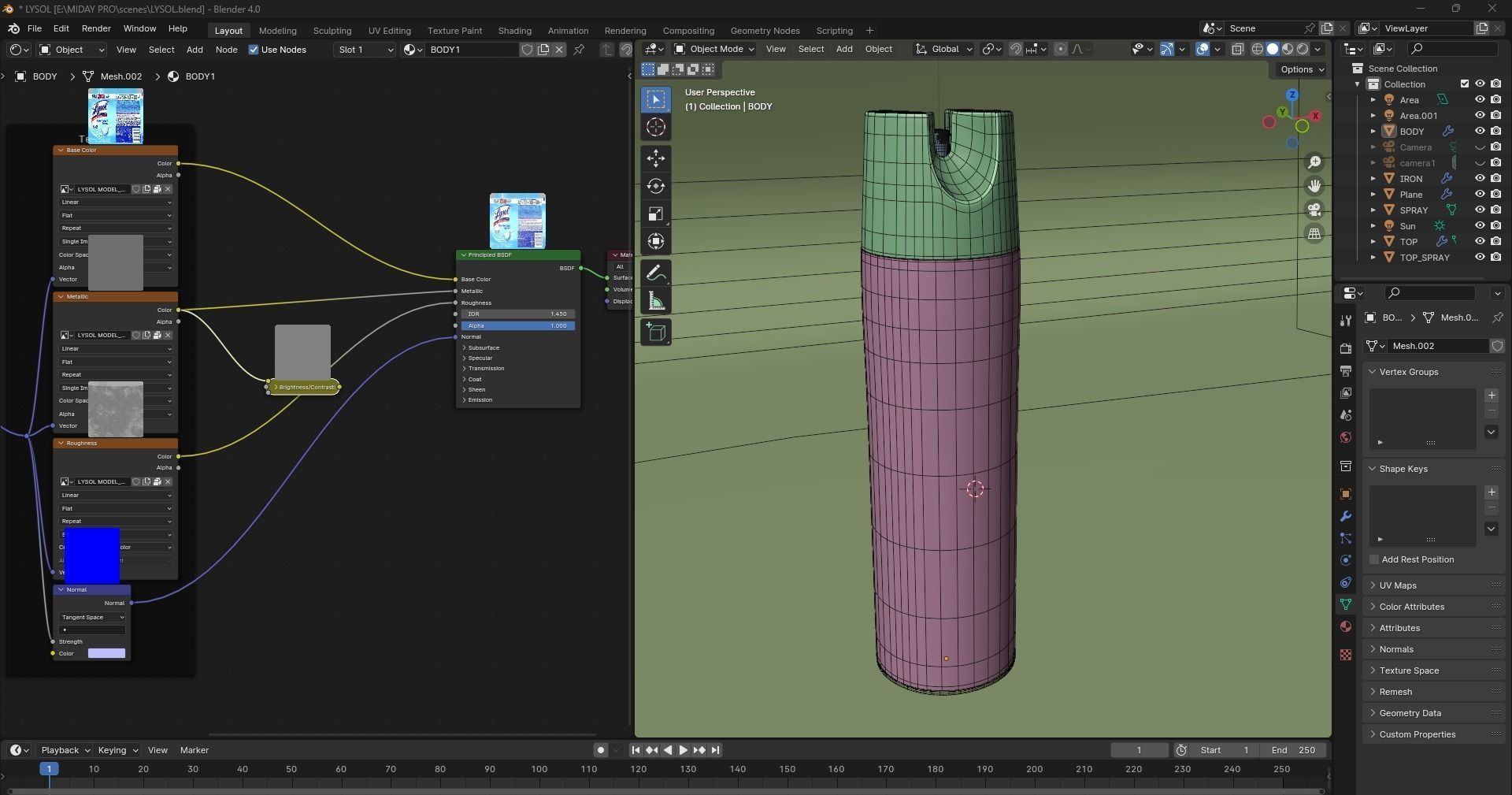Viewport: 1512px width, 795px height.
Task: Open the Material properties tab
Action: pyautogui.click(x=1346, y=626)
